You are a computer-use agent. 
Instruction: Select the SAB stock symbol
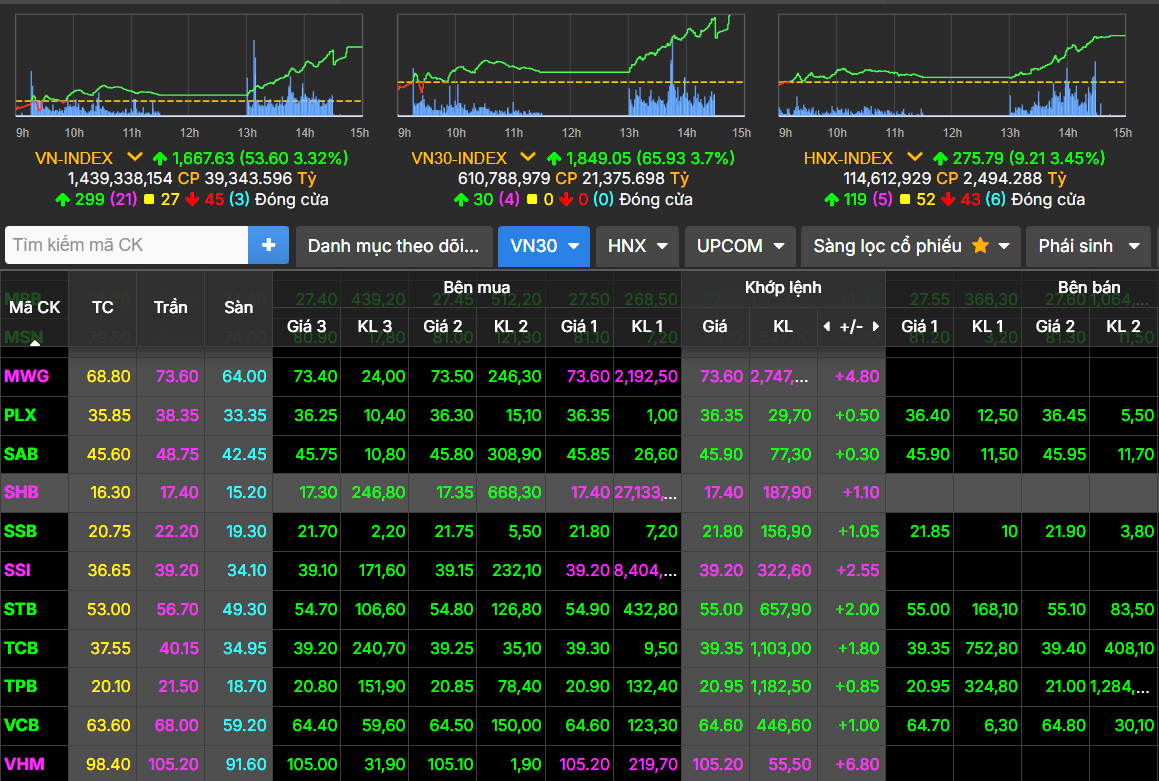(21, 454)
